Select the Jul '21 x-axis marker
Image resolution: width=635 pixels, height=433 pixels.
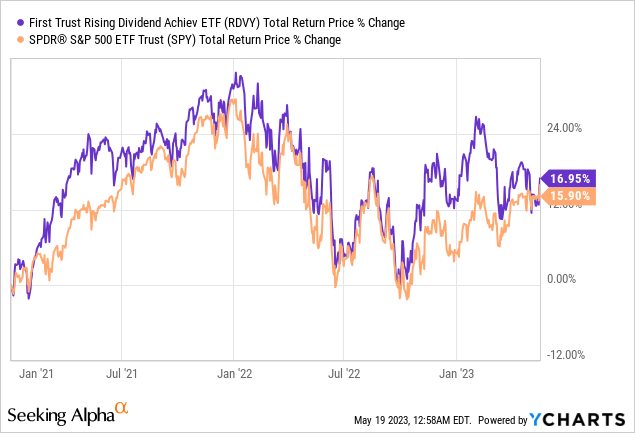(122, 374)
